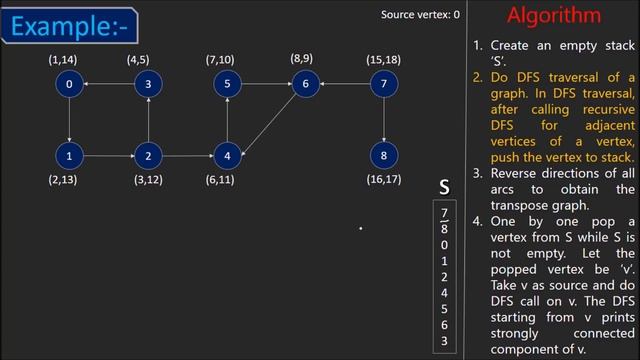This screenshot has height=360, width=640.
Task: Click highlighted step 2 'Do DFS traversal'
Action: pos(554,117)
